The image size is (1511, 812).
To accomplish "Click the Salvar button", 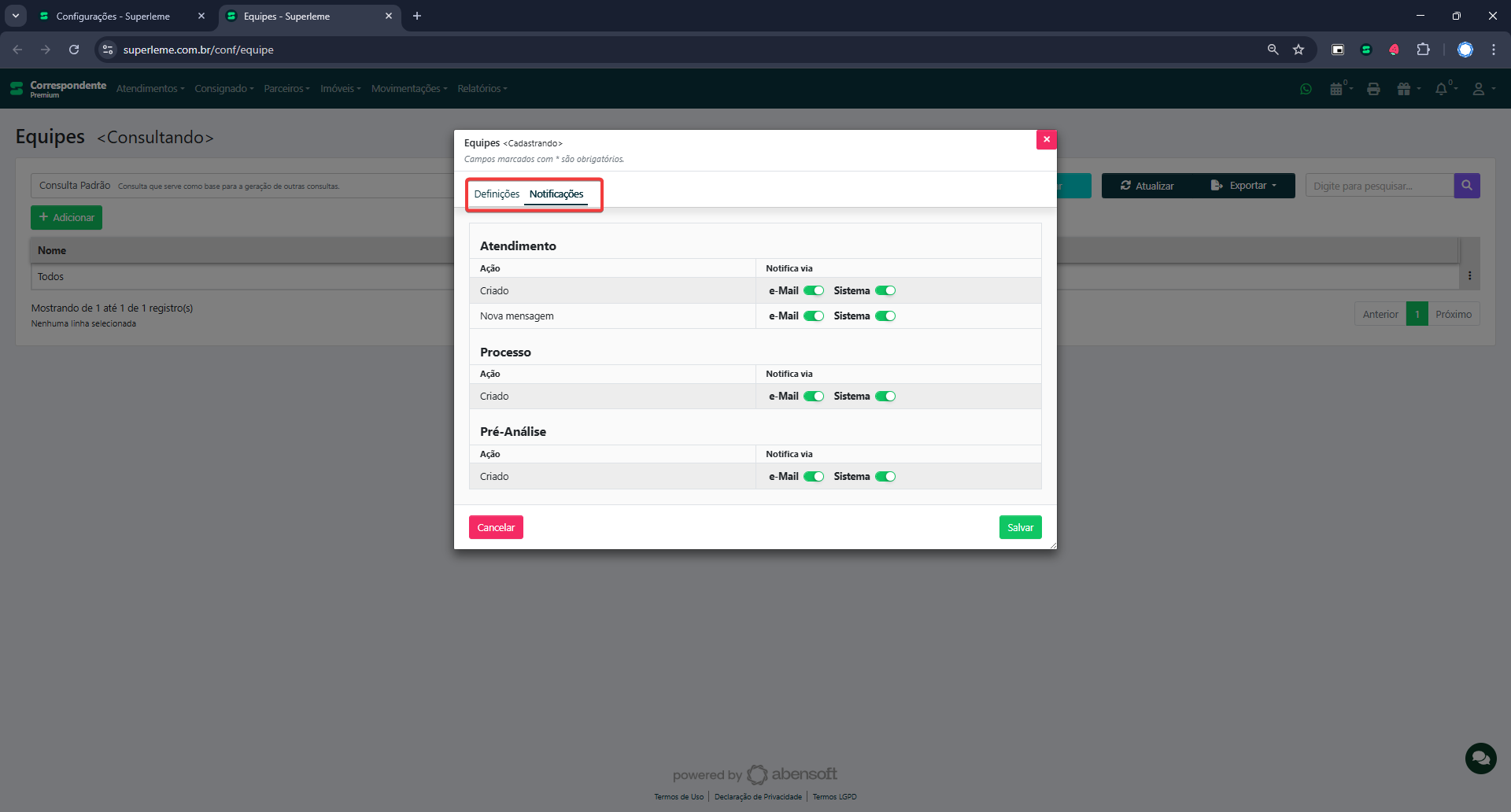I will [1020, 527].
